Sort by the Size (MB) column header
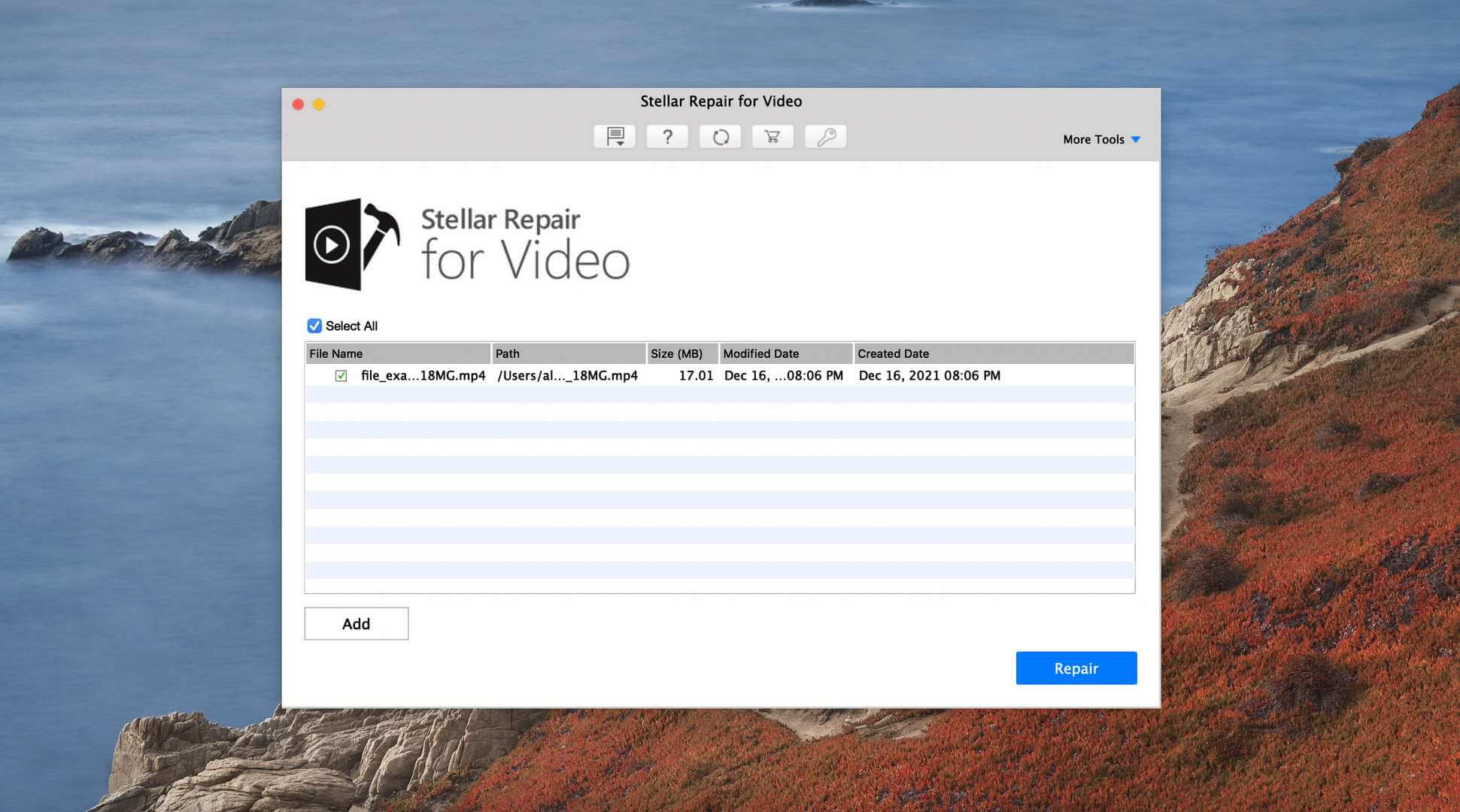This screenshot has width=1460, height=812. (x=682, y=353)
